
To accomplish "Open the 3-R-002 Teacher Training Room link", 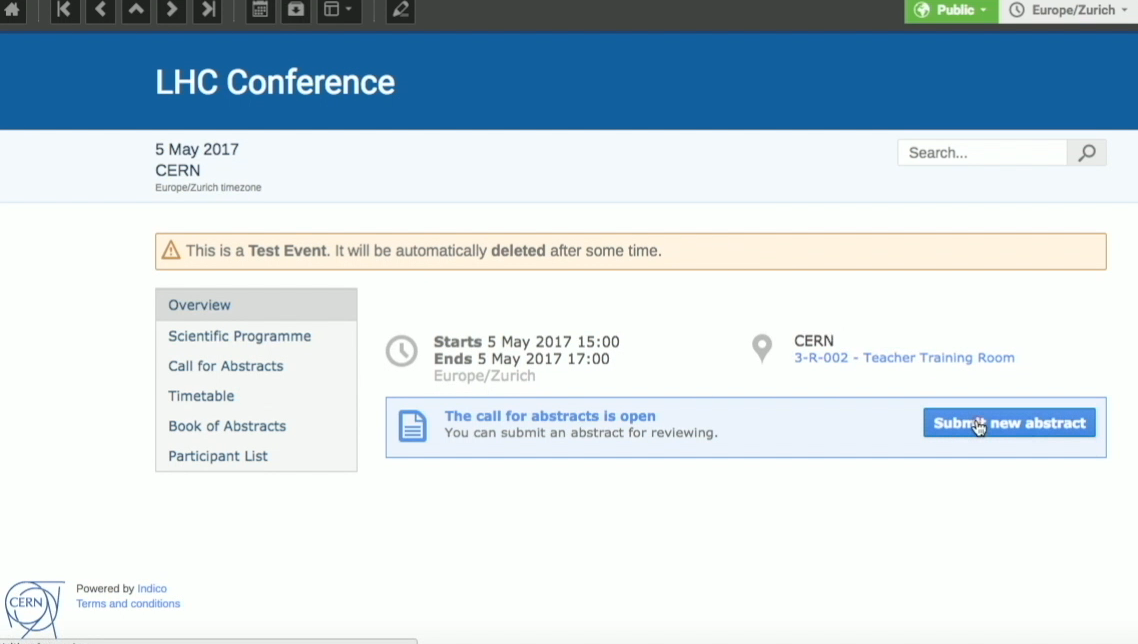I will (904, 357).
